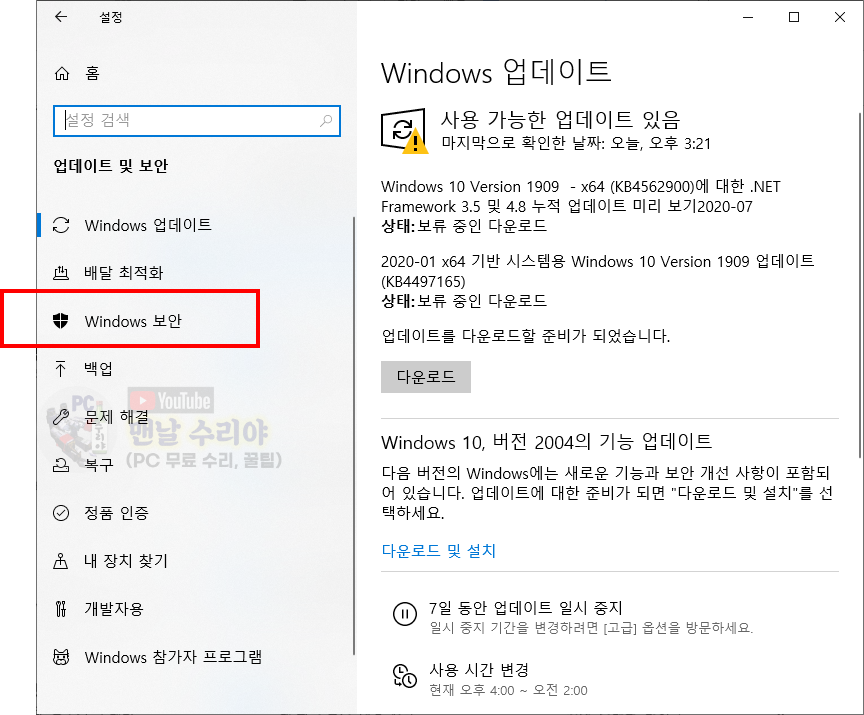Minimize the Settings window
864x715 pixels.
click(748, 17)
